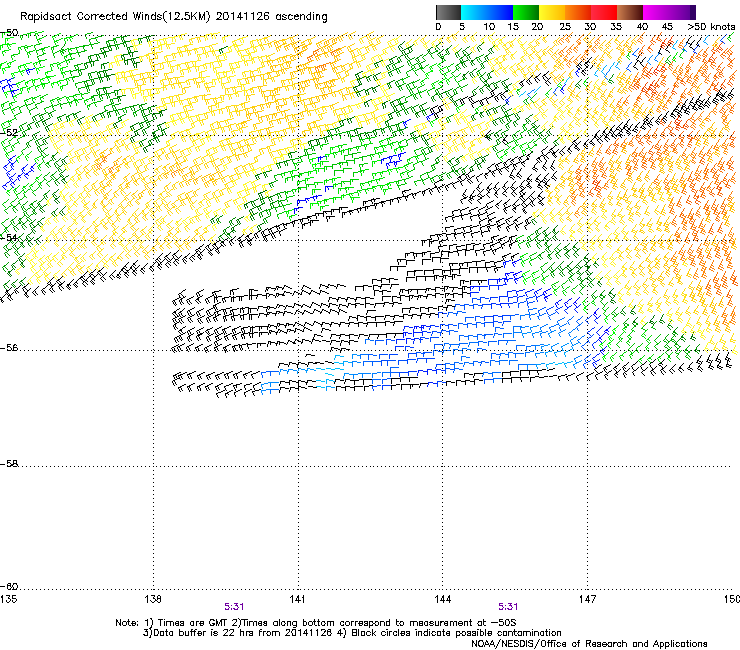This screenshot has width=740, height=650.
Task: Click the chart title 'Rapidscat Corrected Winds(12.5KM)'
Action: point(115,17)
